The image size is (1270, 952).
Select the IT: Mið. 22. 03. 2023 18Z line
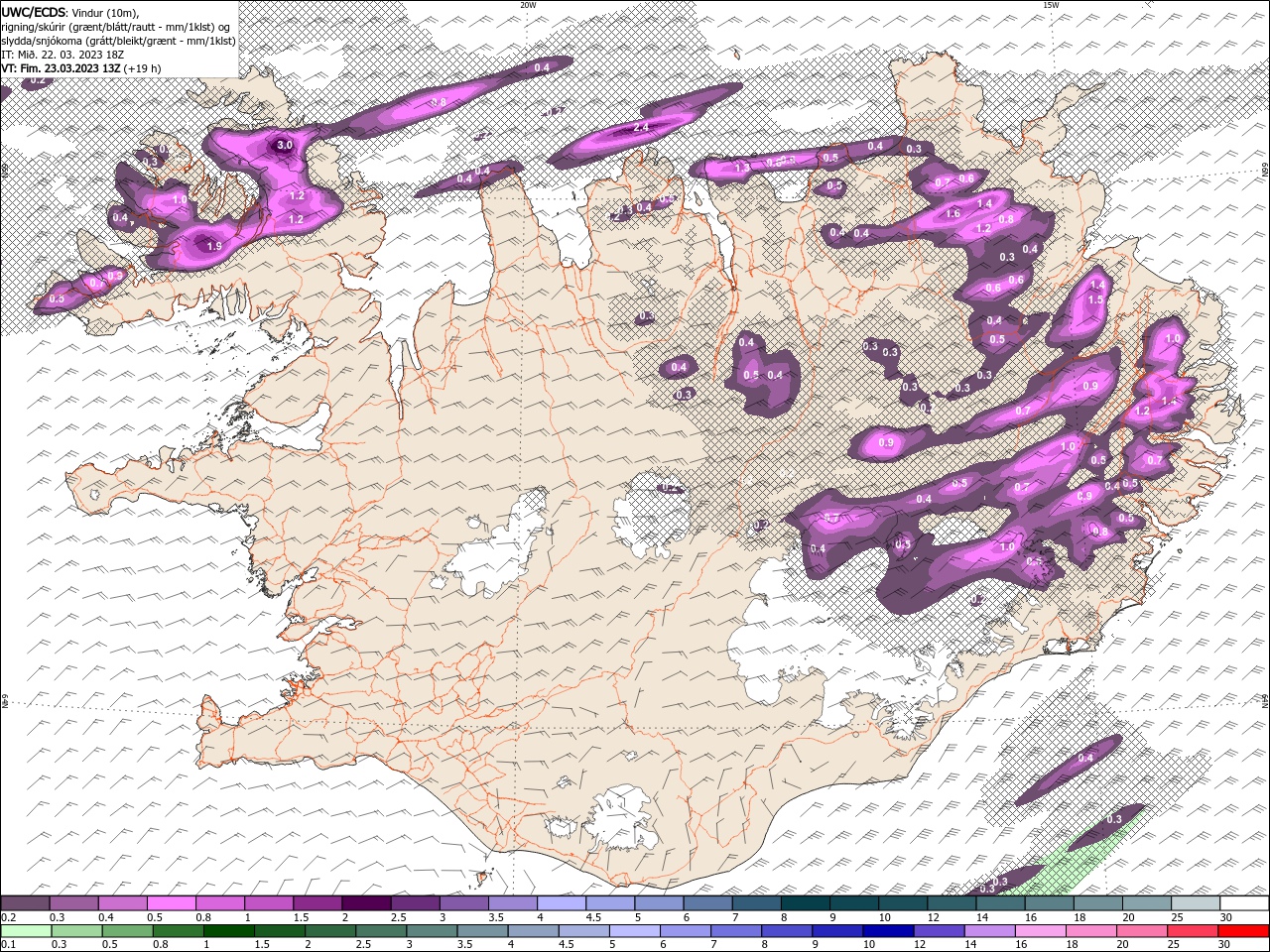(63, 54)
